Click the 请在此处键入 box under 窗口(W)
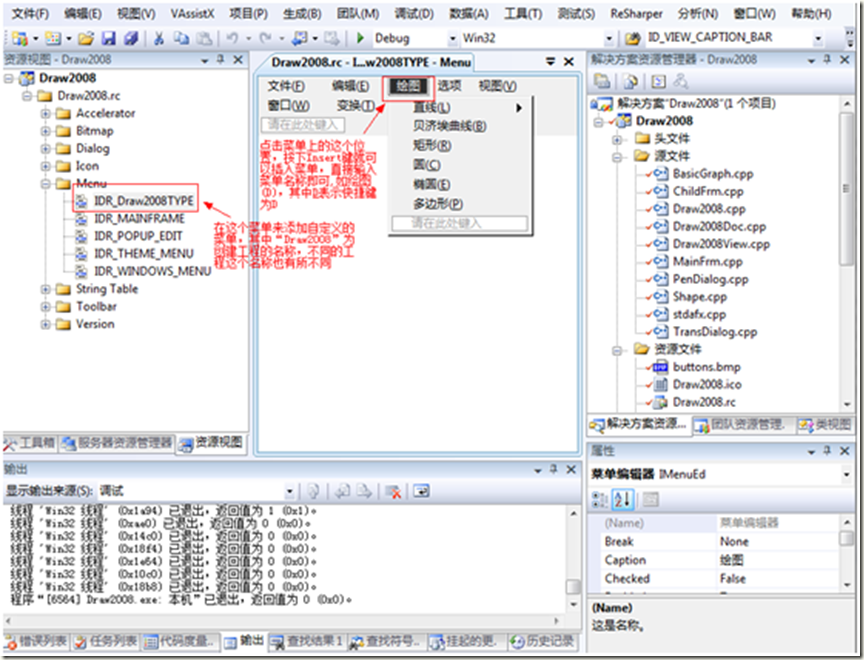 [x=303, y=125]
